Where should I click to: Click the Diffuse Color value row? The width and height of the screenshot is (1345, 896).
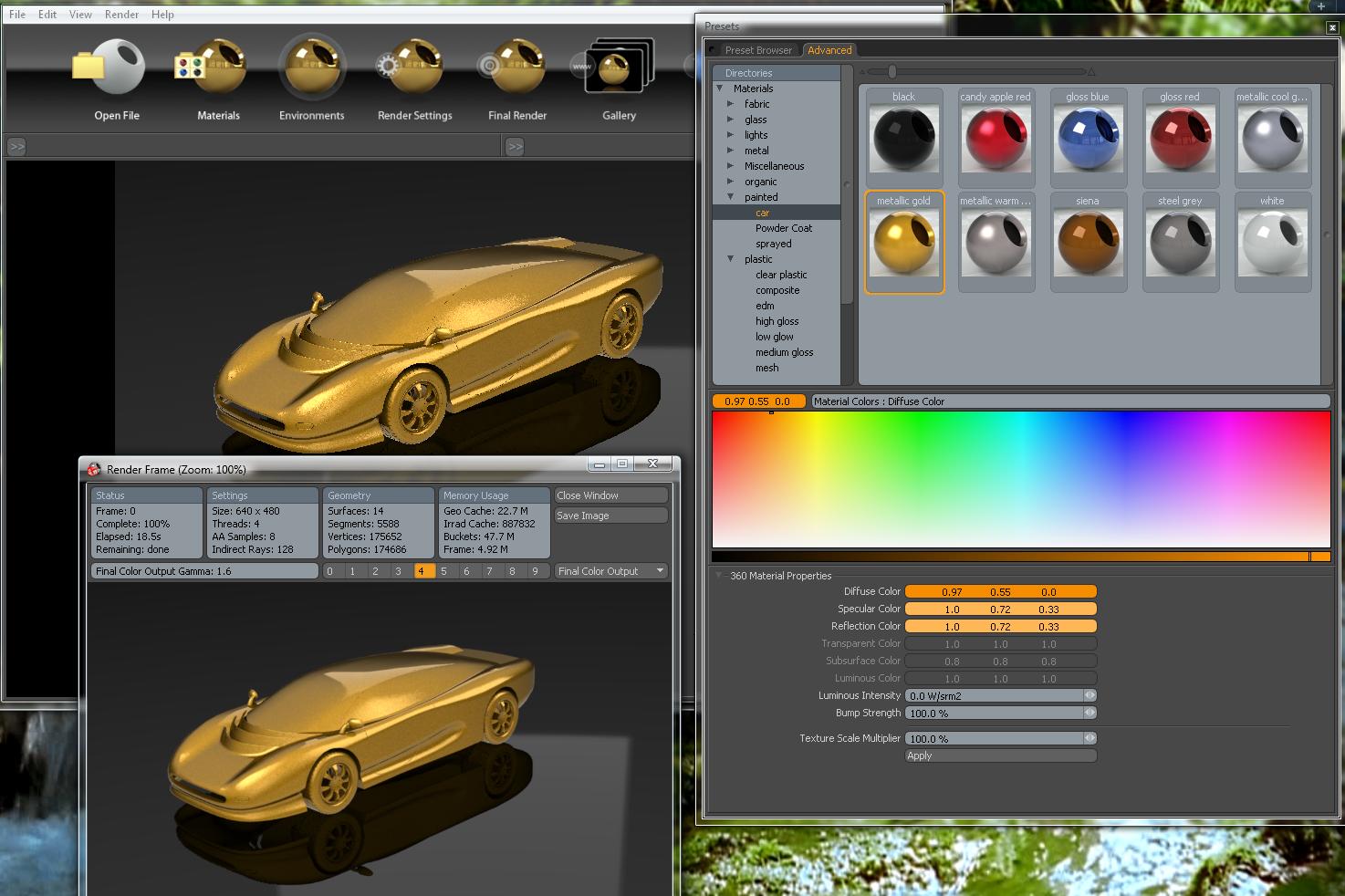point(1000,591)
